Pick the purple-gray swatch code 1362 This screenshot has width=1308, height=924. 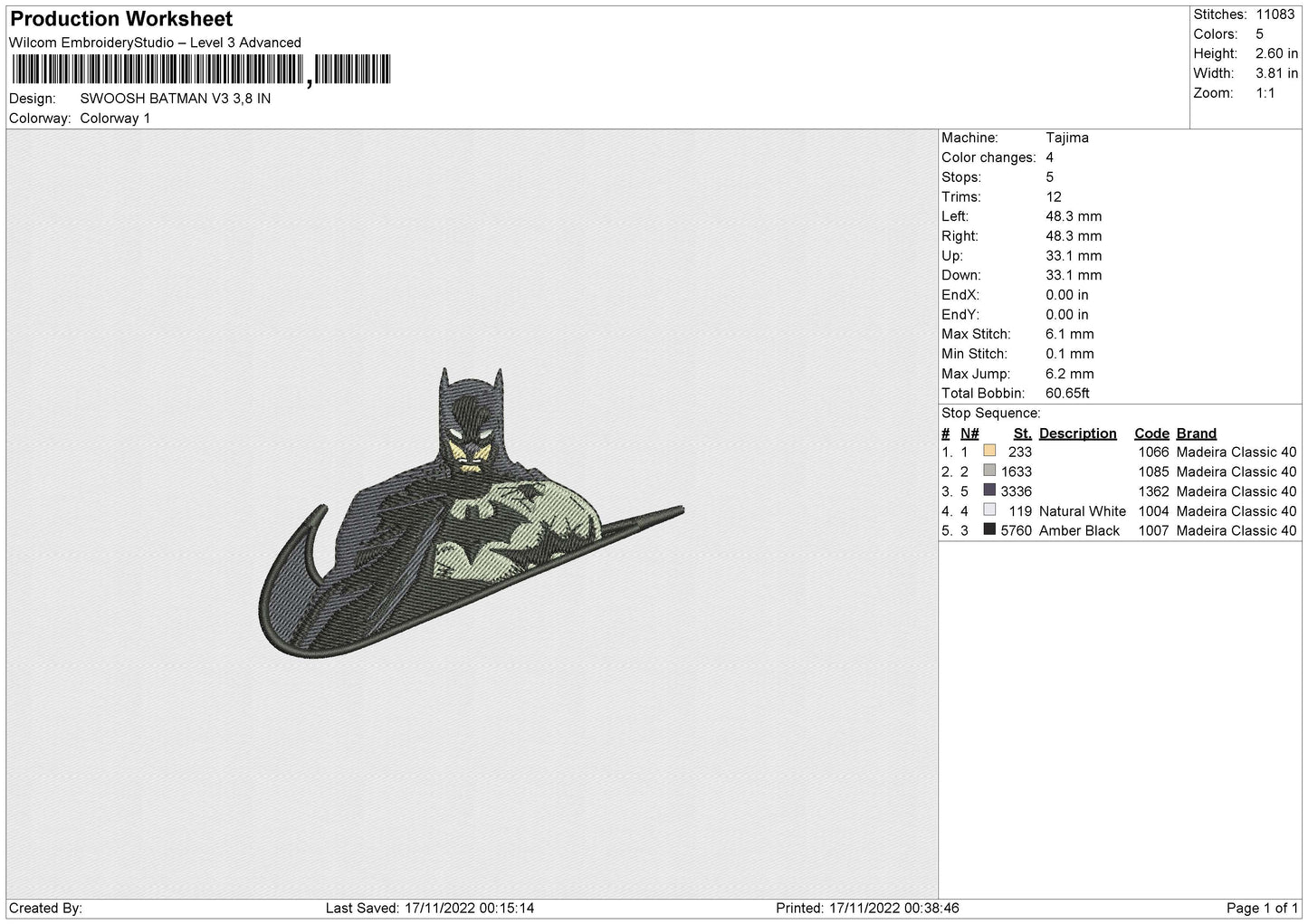(x=989, y=491)
